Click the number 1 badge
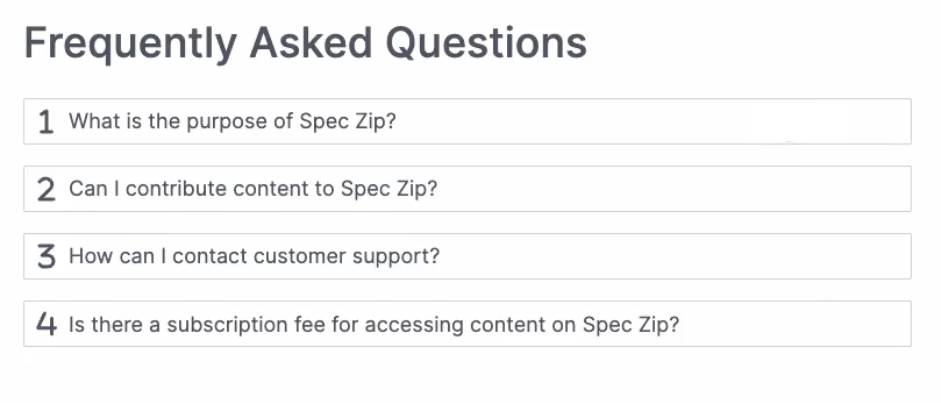 point(45,122)
